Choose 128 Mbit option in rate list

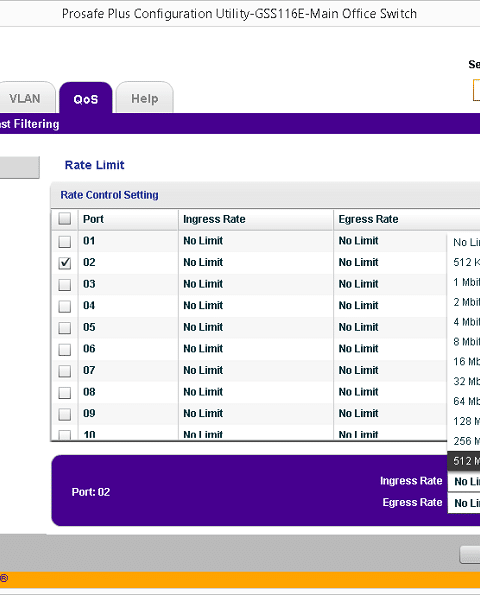(464, 421)
